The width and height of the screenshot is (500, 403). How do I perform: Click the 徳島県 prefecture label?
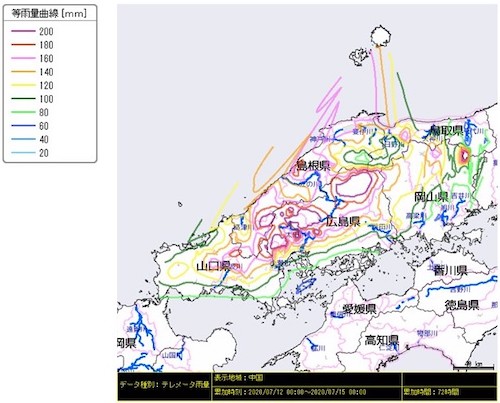tap(462, 305)
